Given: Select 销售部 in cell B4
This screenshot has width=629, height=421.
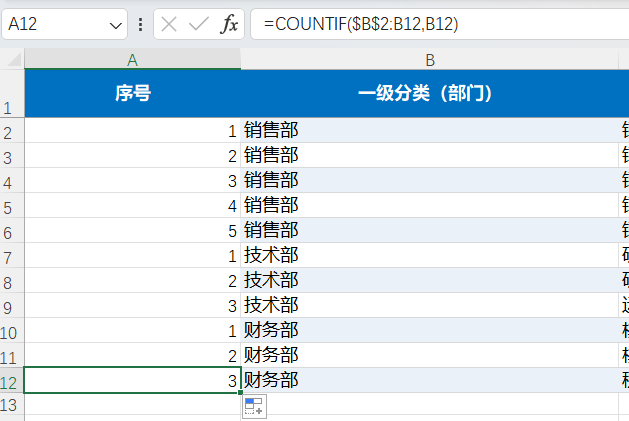Looking at the screenshot, I should coord(430,180).
